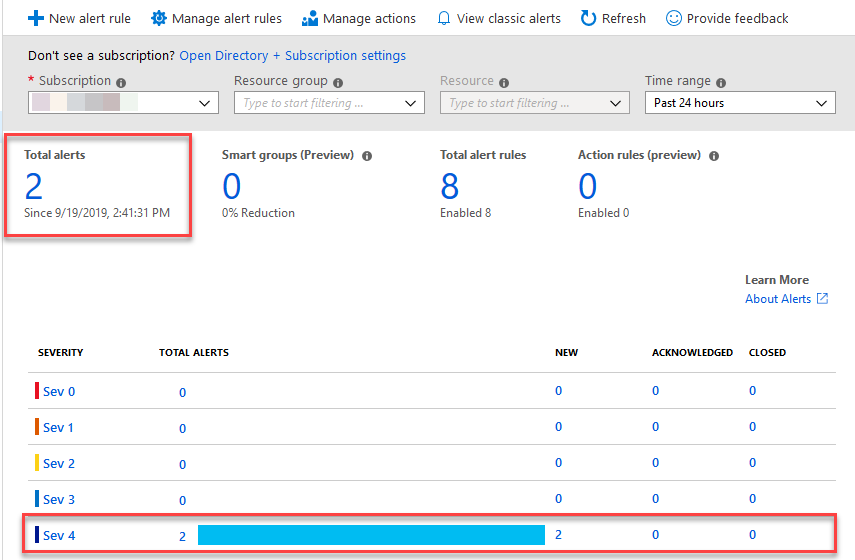Screen dimensions: 855x560
Task: Click the Provide feedback smiley icon
Action: [674, 18]
